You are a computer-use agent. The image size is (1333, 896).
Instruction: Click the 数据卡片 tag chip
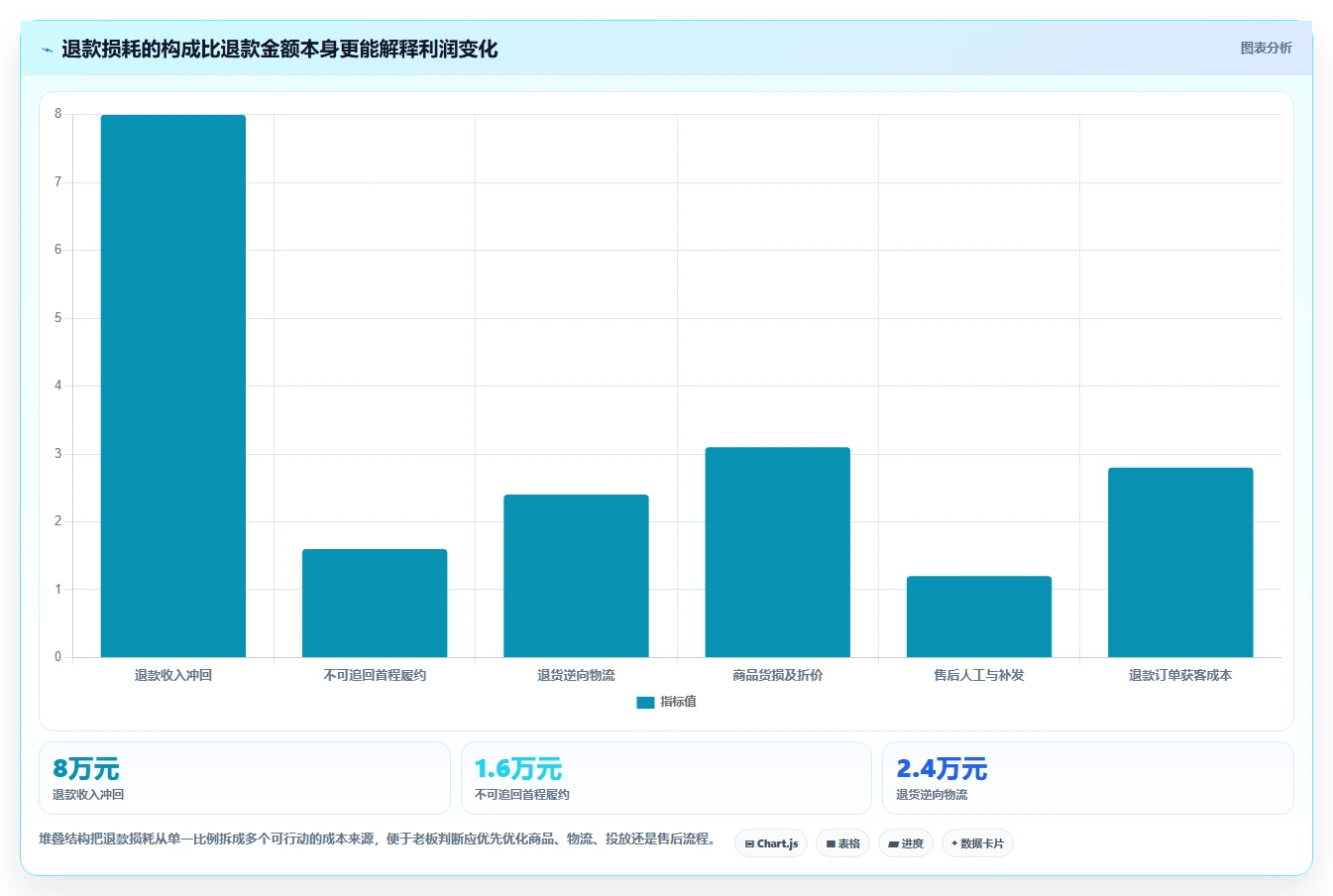[x=977, y=843]
